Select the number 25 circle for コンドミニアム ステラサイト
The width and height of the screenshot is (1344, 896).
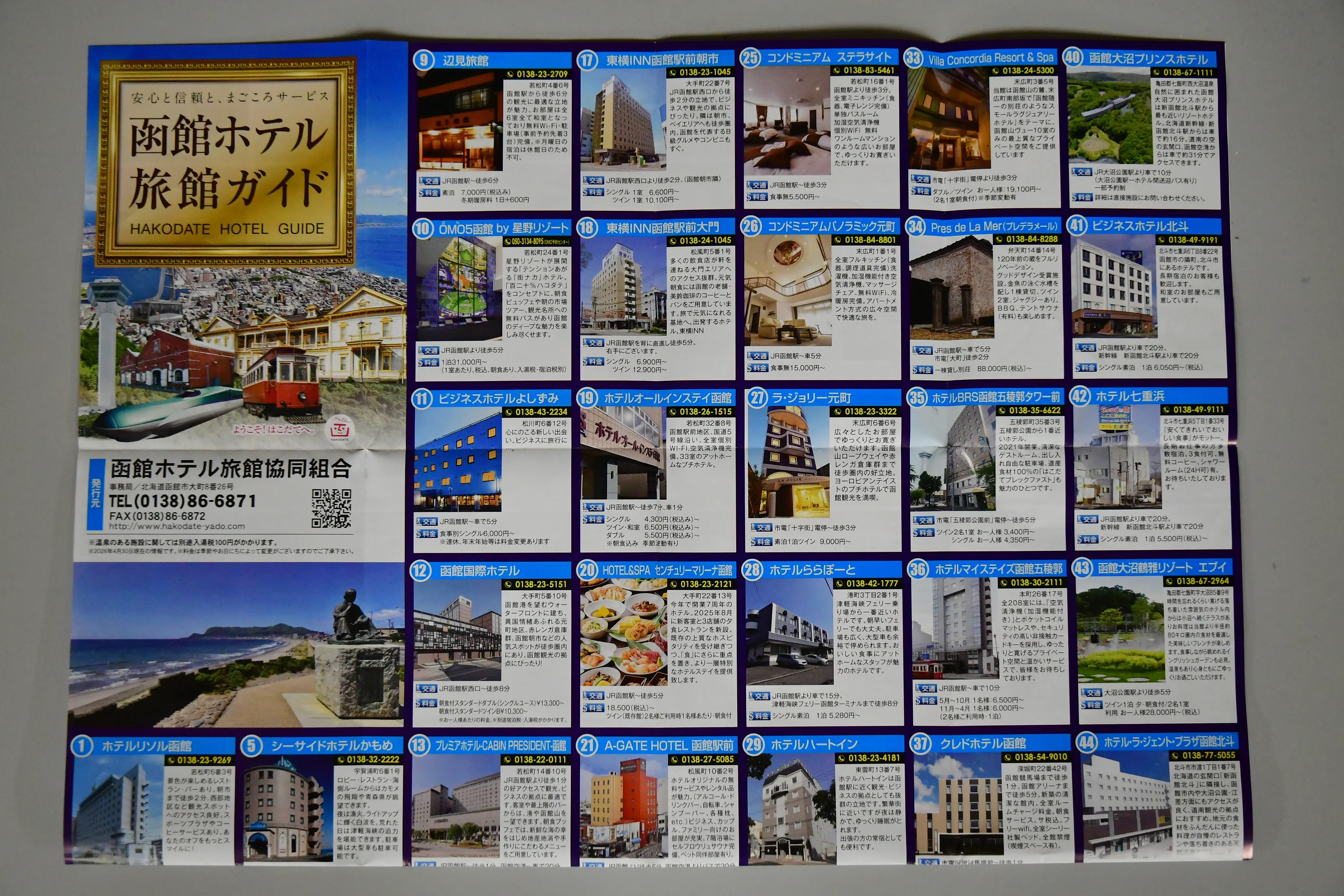(750, 58)
